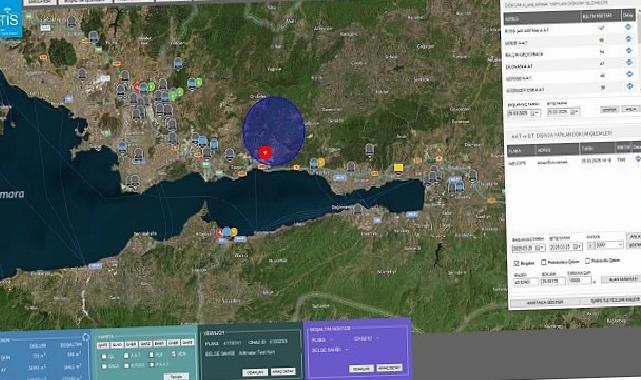This screenshot has width=641, height=380.
Task: Click the right white button in the purple panel
Action: point(389,367)
